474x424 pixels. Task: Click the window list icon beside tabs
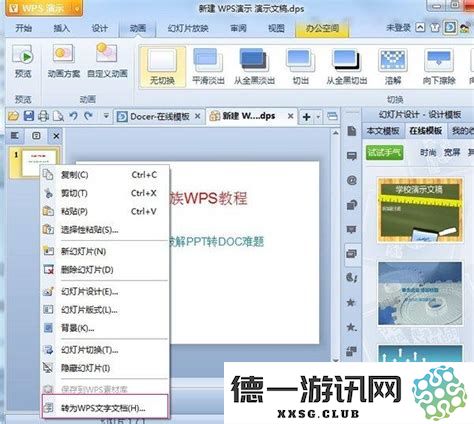pyautogui.click(x=332, y=116)
